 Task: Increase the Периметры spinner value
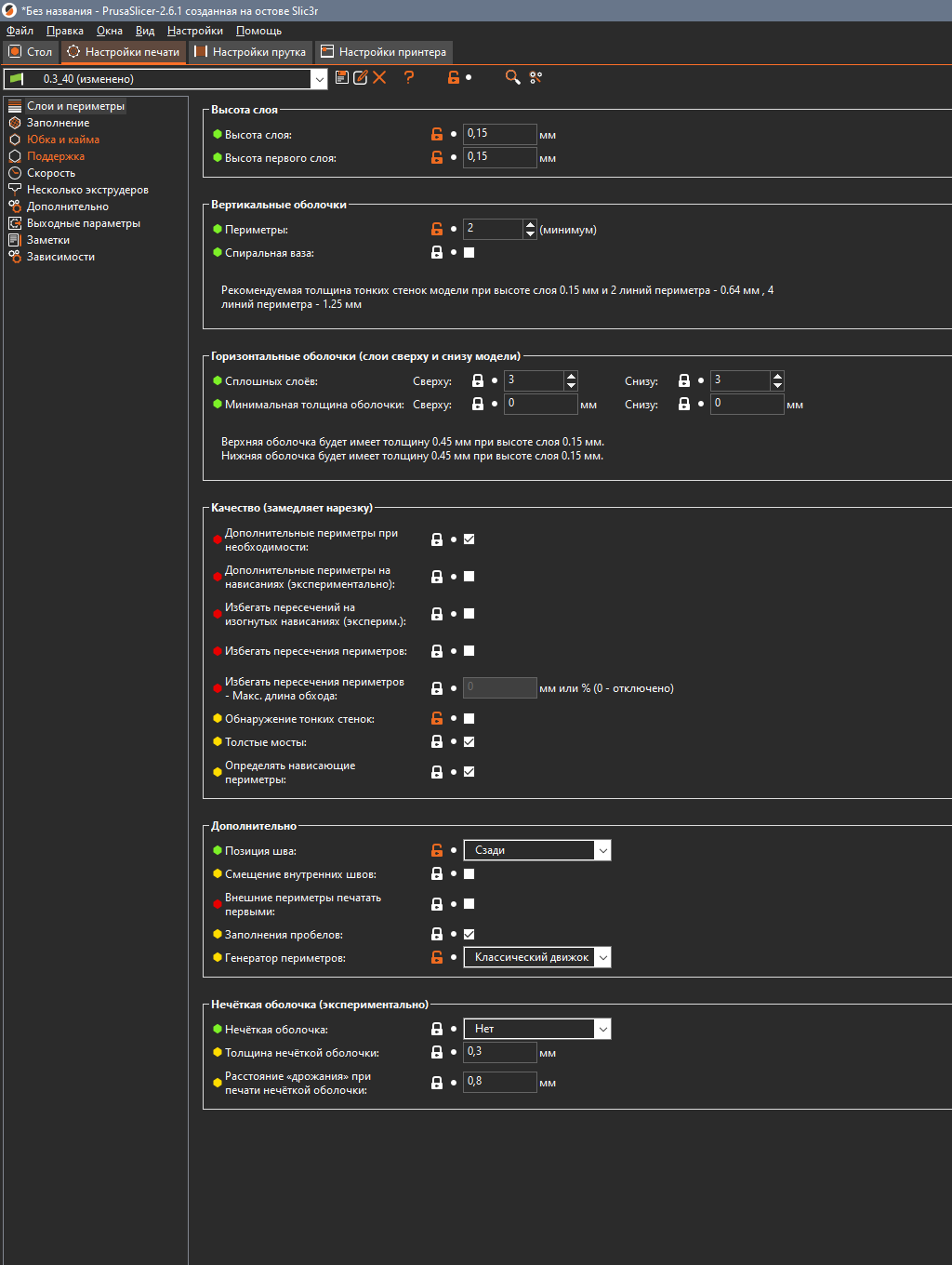[x=530, y=224]
